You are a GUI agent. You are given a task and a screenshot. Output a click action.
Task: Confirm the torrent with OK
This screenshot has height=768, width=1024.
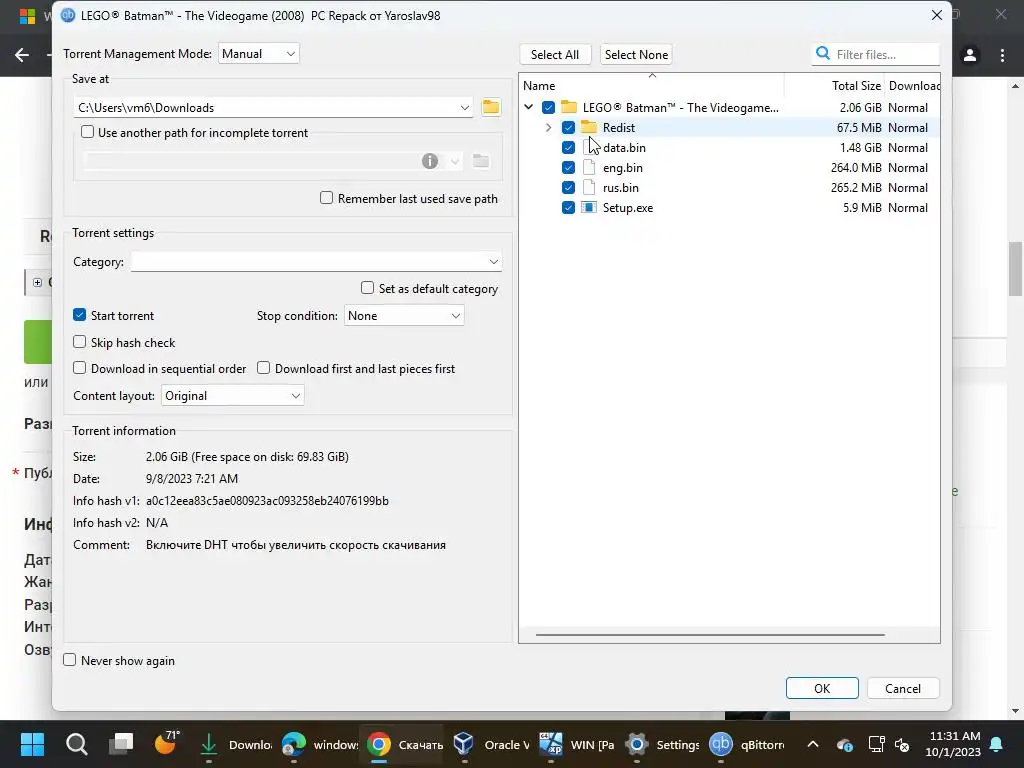pyautogui.click(x=822, y=688)
